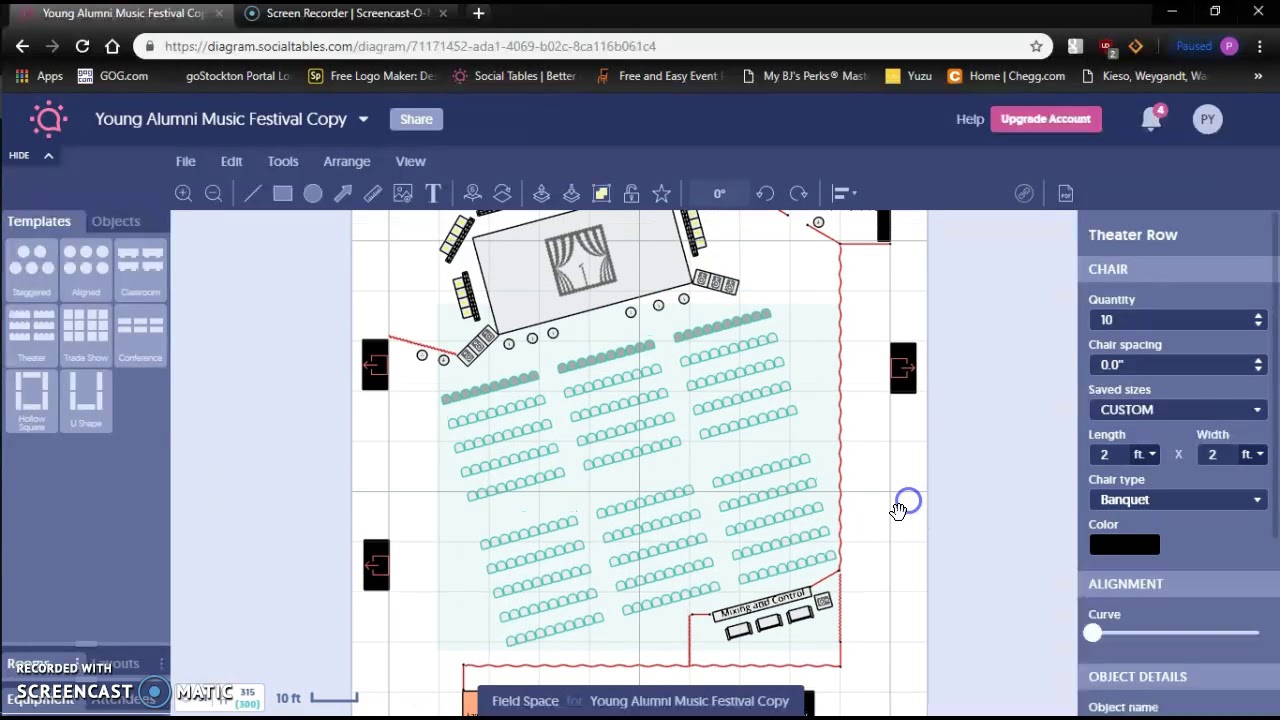Switch to the Templates tab

39,221
